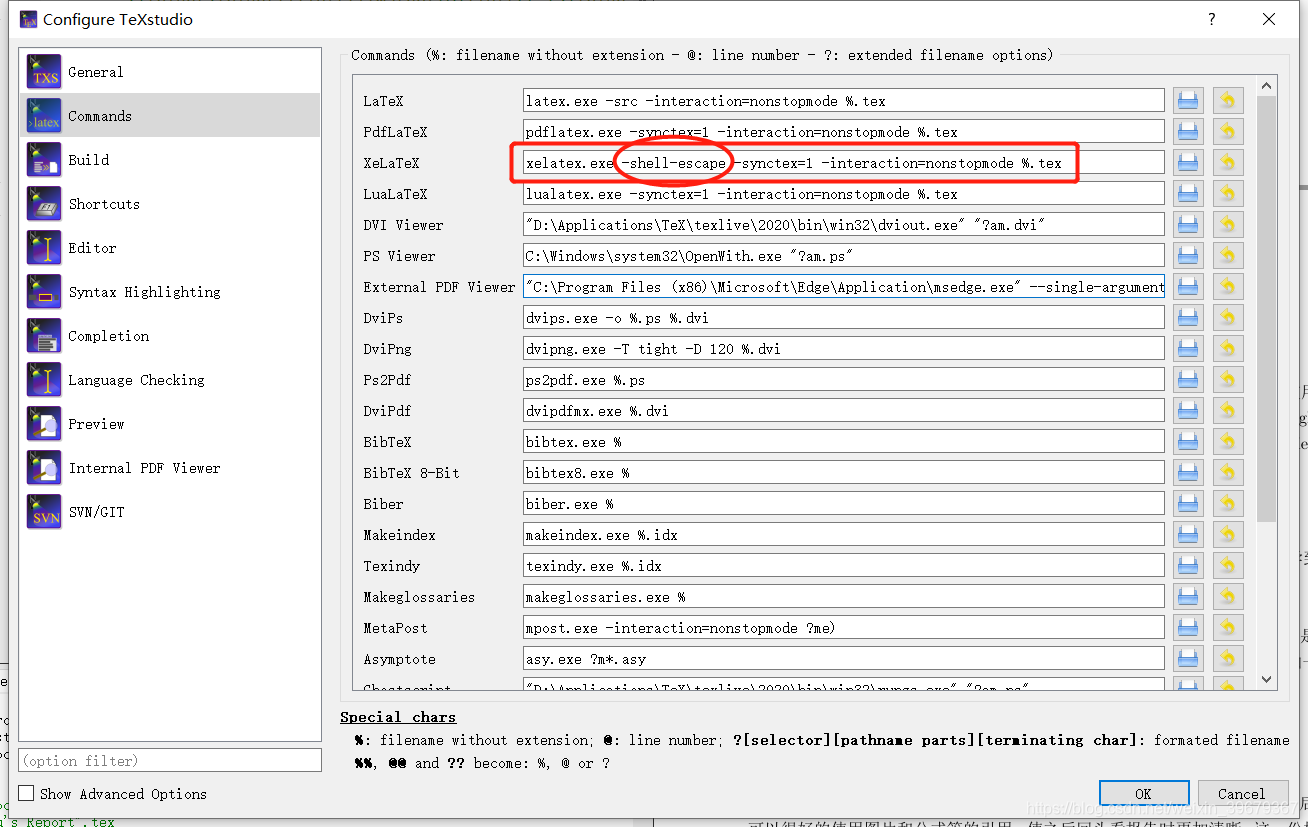Click the scroll down arrow of commands list
The image size is (1308, 827).
pos(1266,679)
